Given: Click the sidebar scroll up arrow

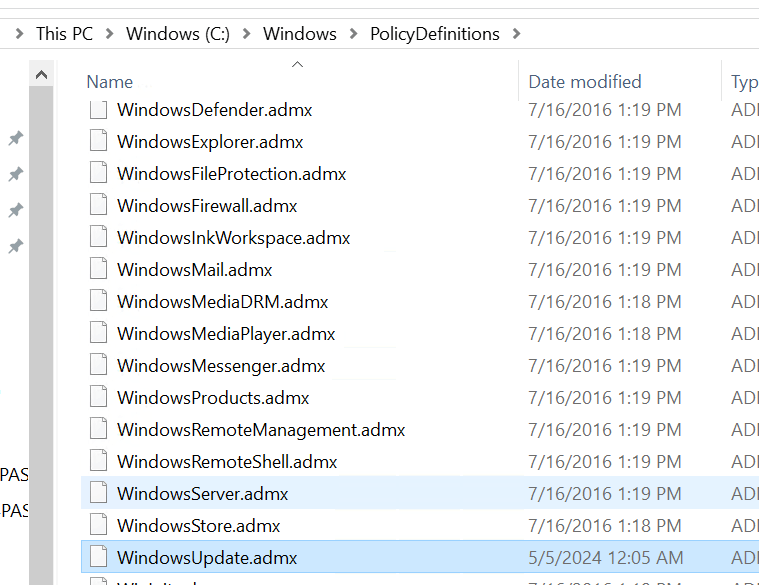Looking at the screenshot, I should [41, 75].
